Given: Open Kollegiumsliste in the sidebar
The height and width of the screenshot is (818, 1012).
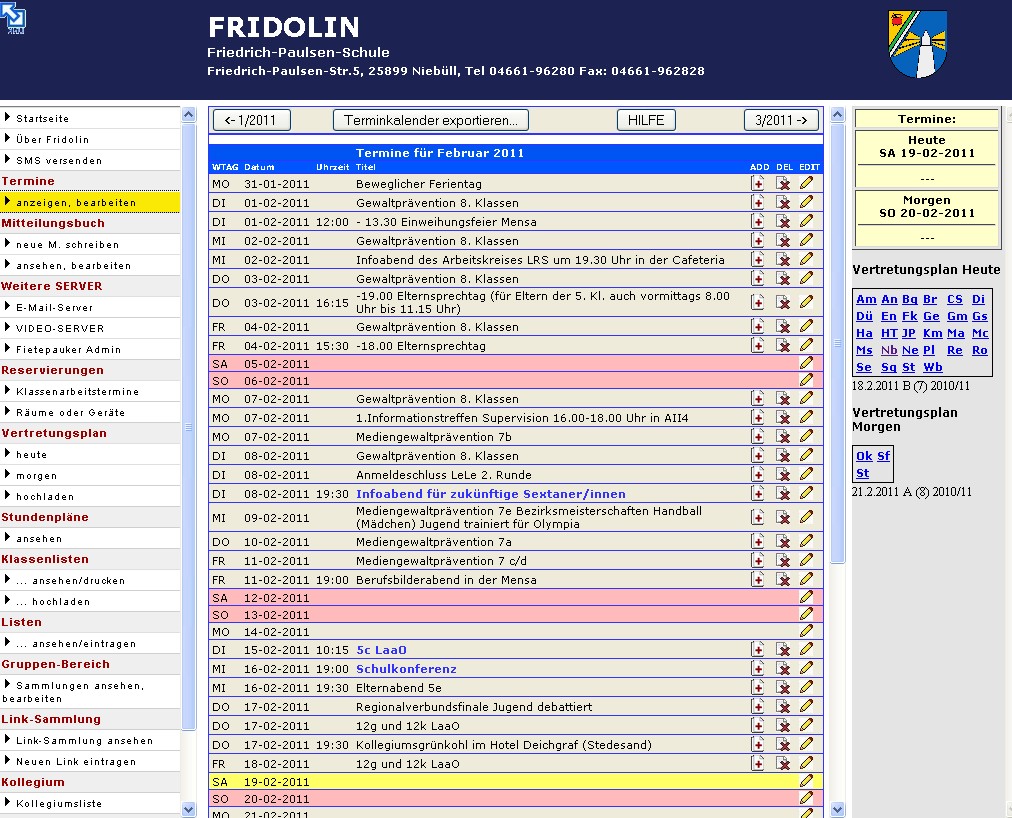Looking at the screenshot, I should tap(59, 803).
